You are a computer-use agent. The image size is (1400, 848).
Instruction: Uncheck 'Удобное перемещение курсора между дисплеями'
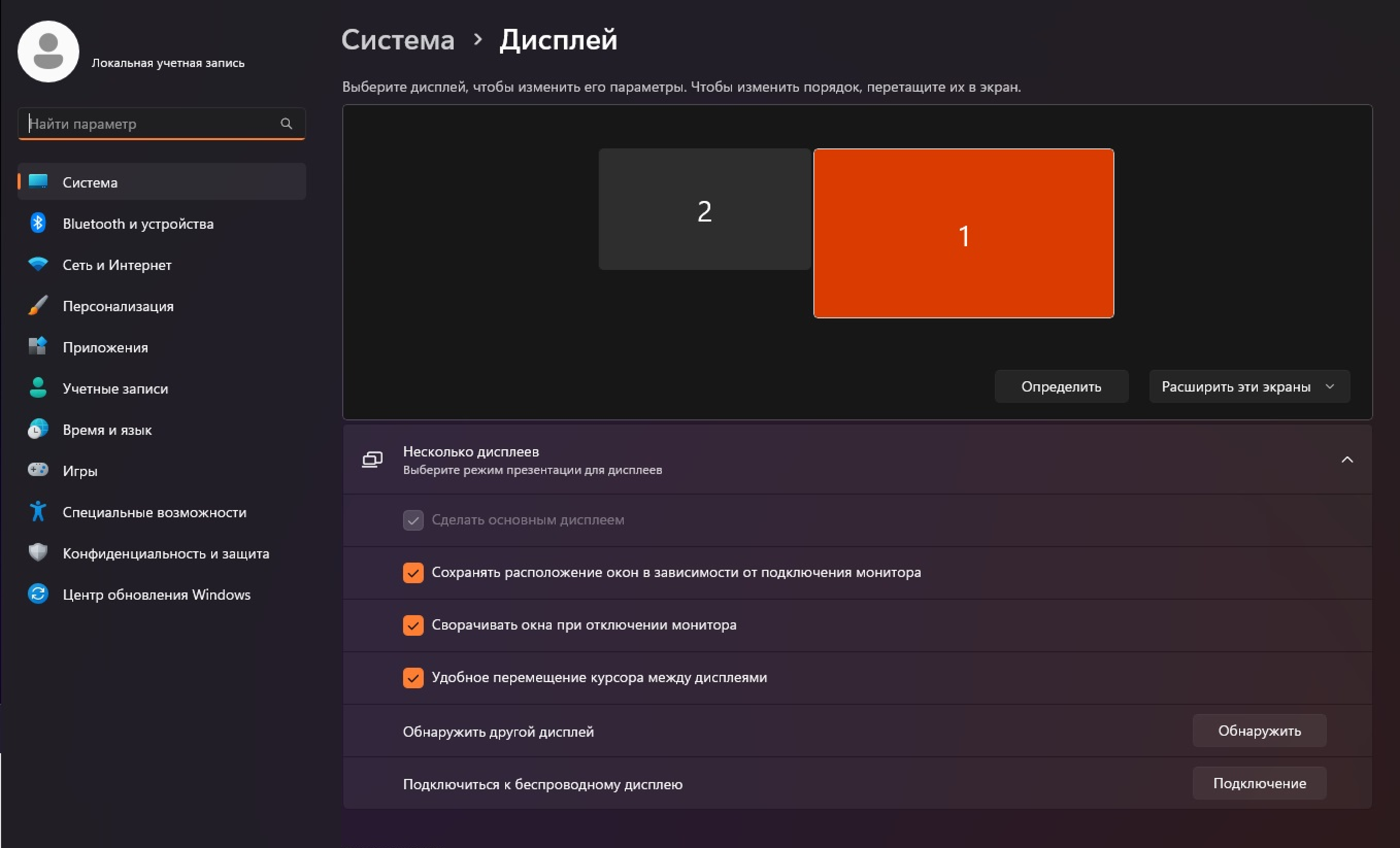[413, 677]
